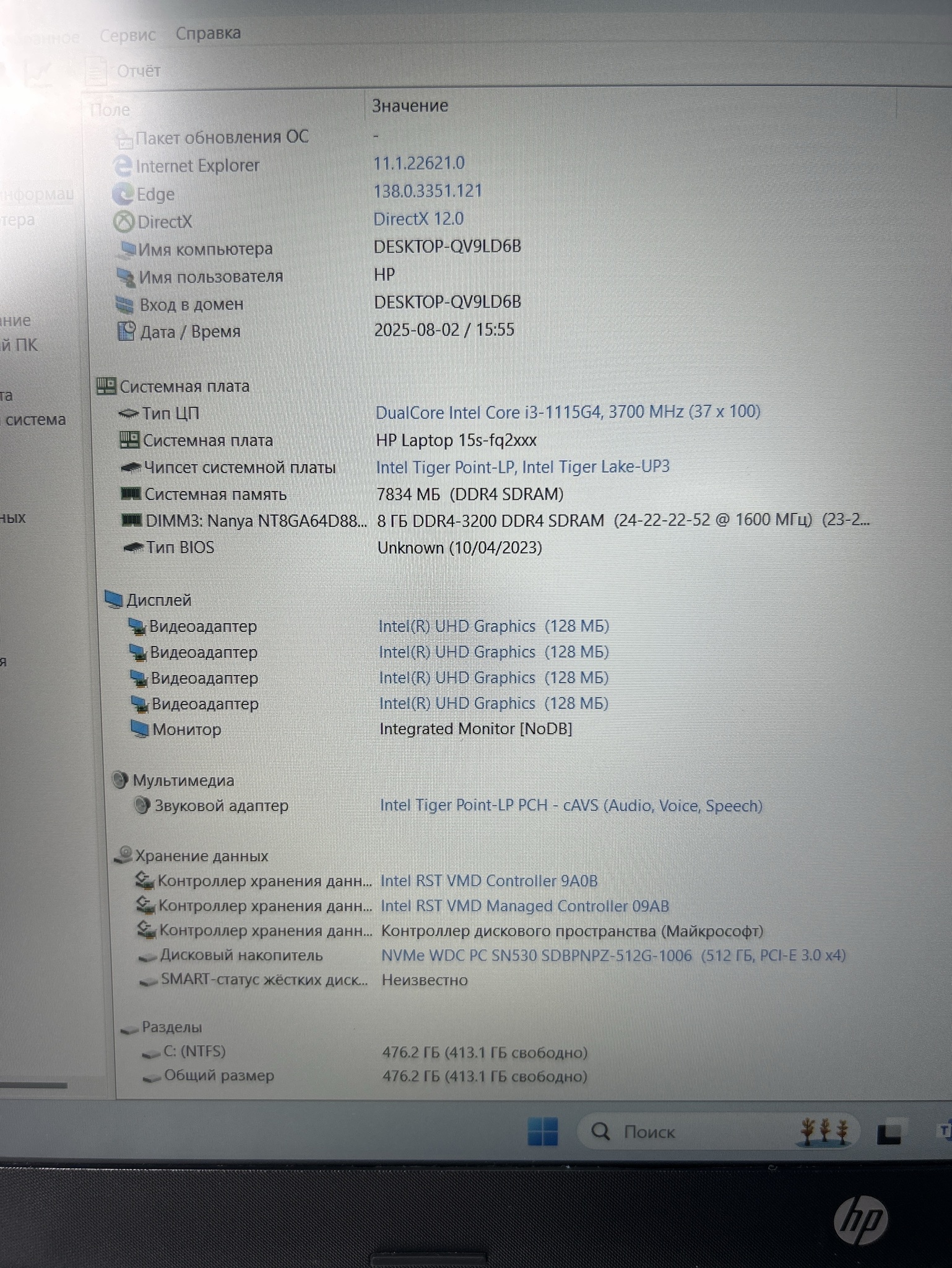952x1268 pixels.
Task: Click the Мультимедиа section icon
Action: point(120,780)
